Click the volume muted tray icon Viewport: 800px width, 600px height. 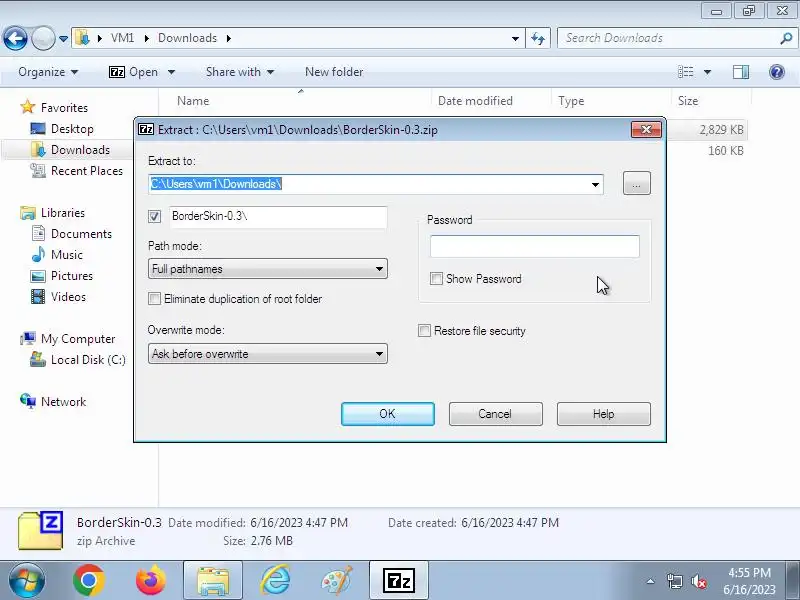[x=699, y=581]
